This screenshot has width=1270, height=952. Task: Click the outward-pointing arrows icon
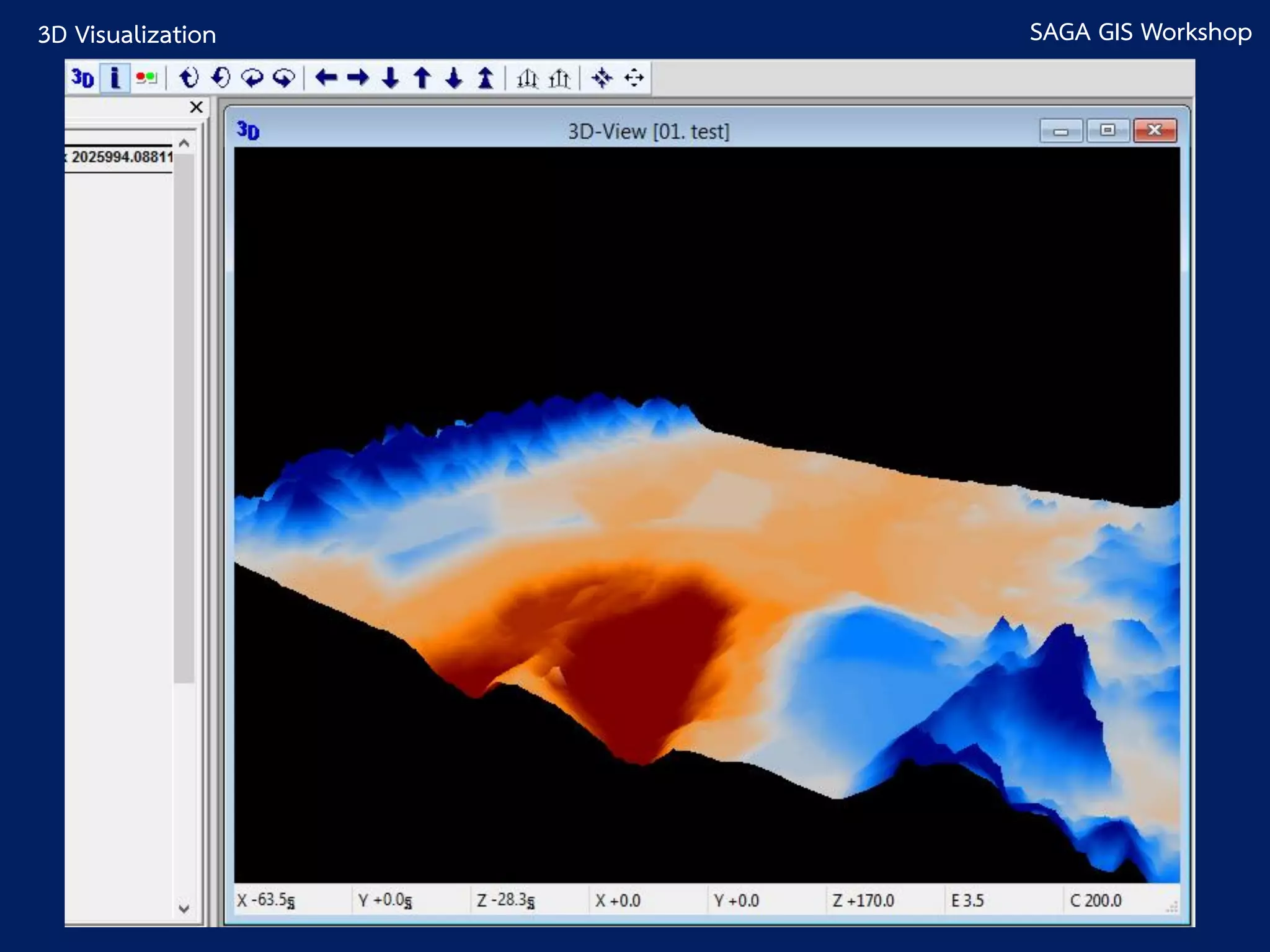pyautogui.click(x=634, y=78)
